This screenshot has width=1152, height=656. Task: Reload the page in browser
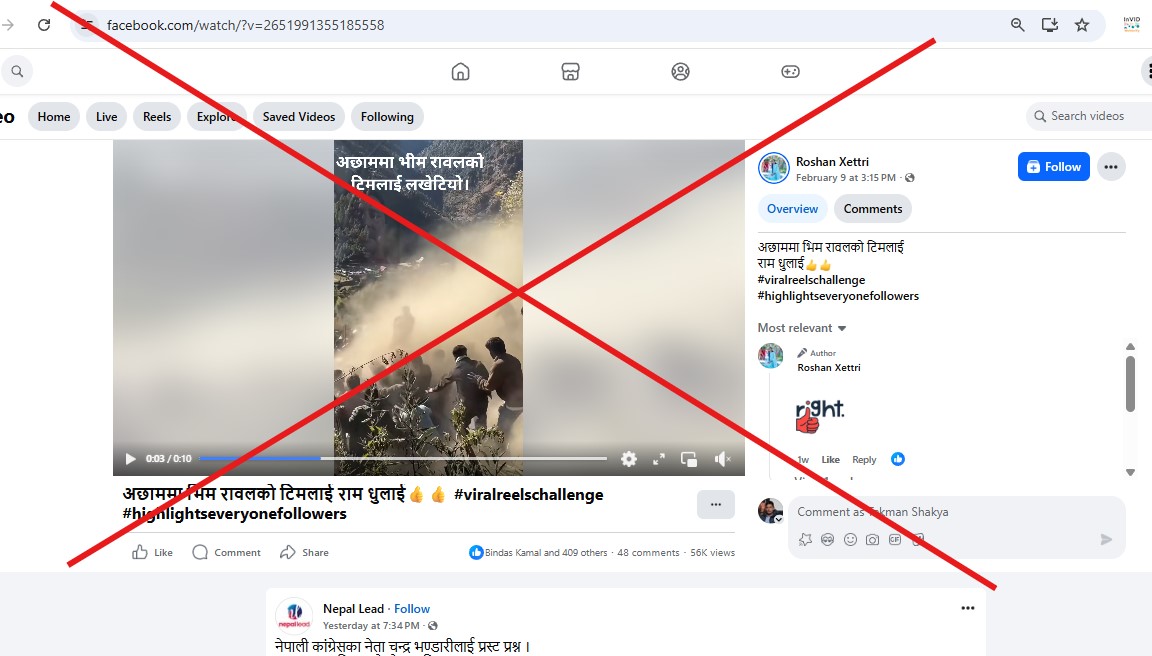tap(44, 25)
